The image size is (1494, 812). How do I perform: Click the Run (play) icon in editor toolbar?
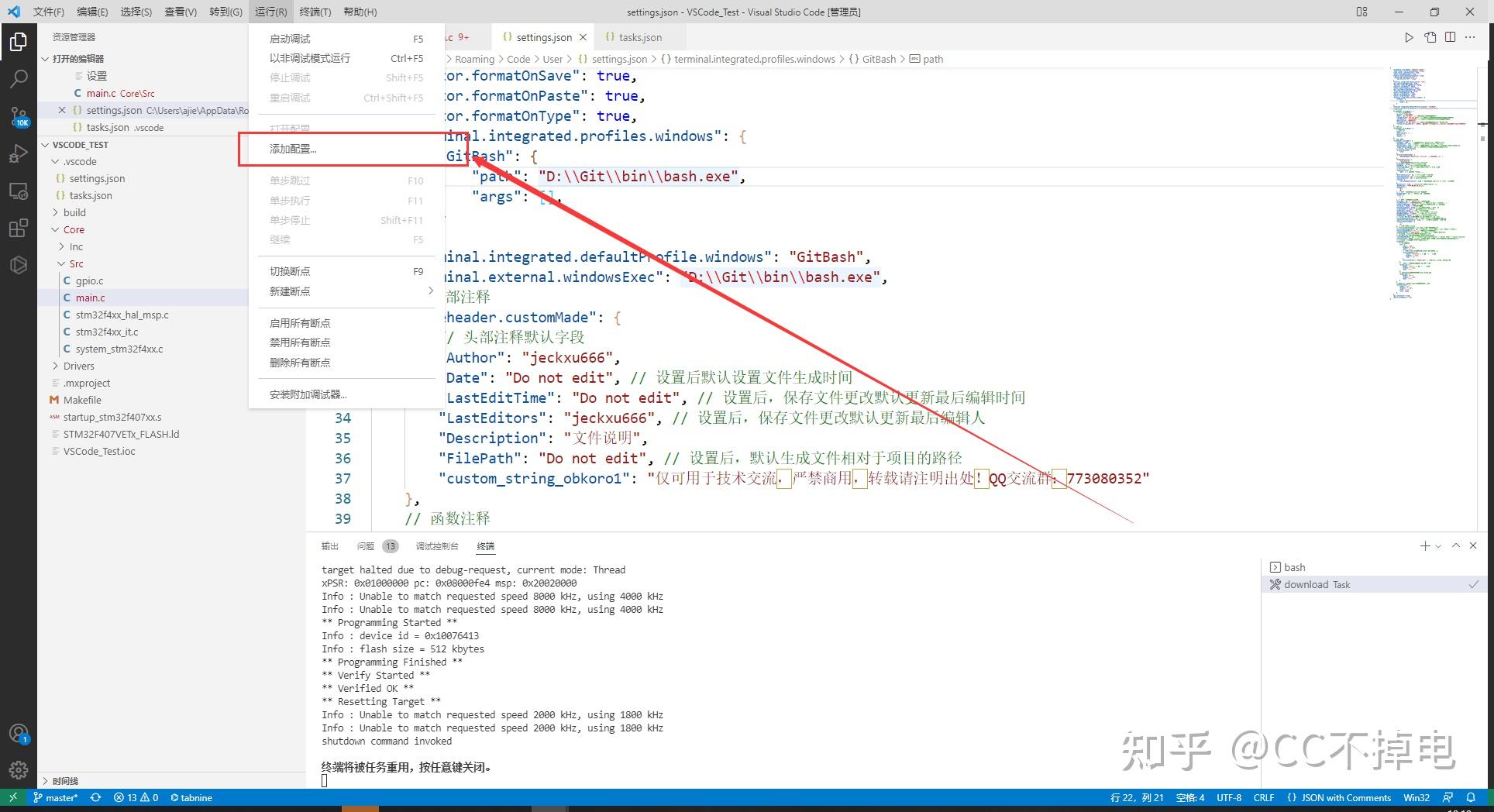tap(1409, 37)
